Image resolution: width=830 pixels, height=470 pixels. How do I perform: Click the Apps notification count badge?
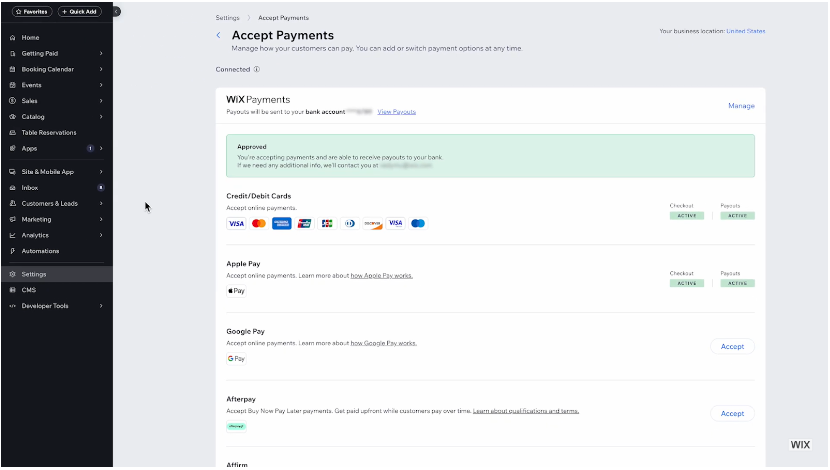click(x=91, y=149)
